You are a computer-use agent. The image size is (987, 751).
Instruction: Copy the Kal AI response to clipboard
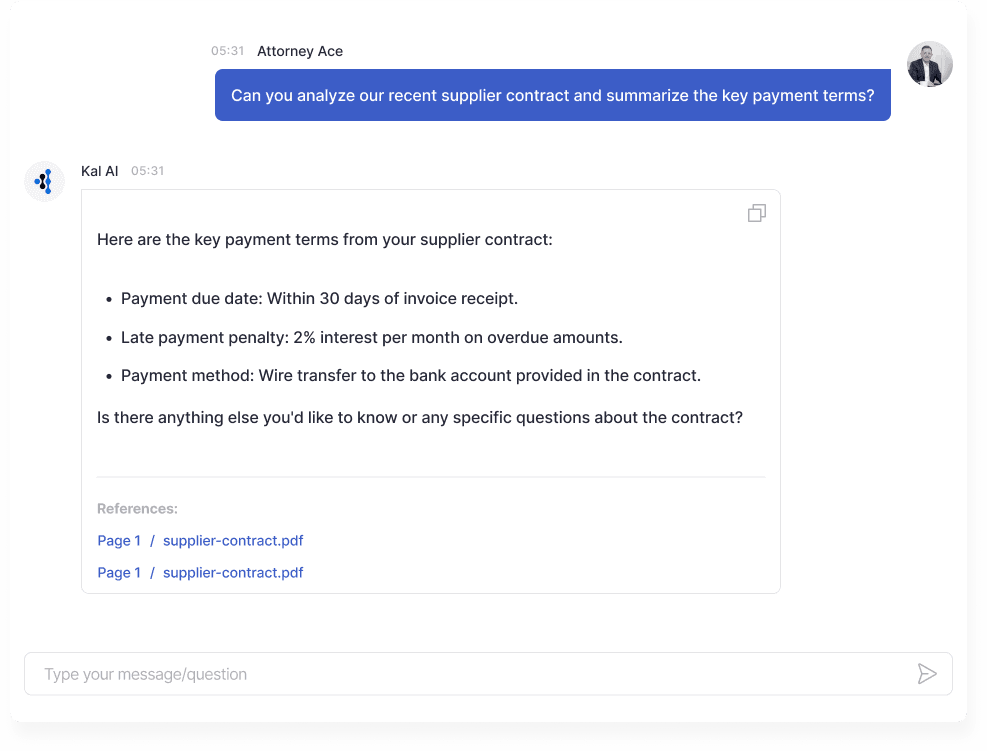757,213
